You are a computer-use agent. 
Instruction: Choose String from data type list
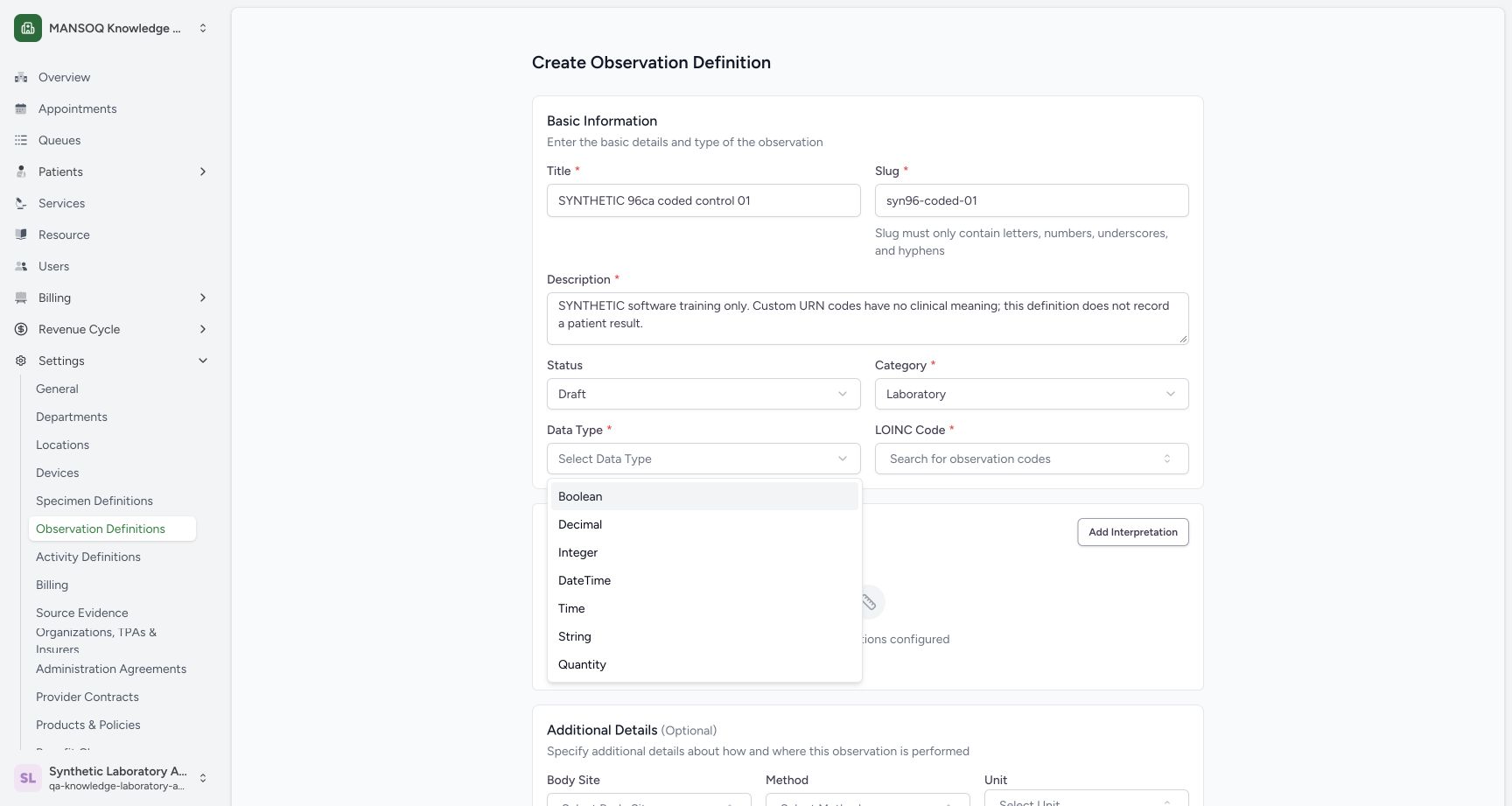click(704, 636)
